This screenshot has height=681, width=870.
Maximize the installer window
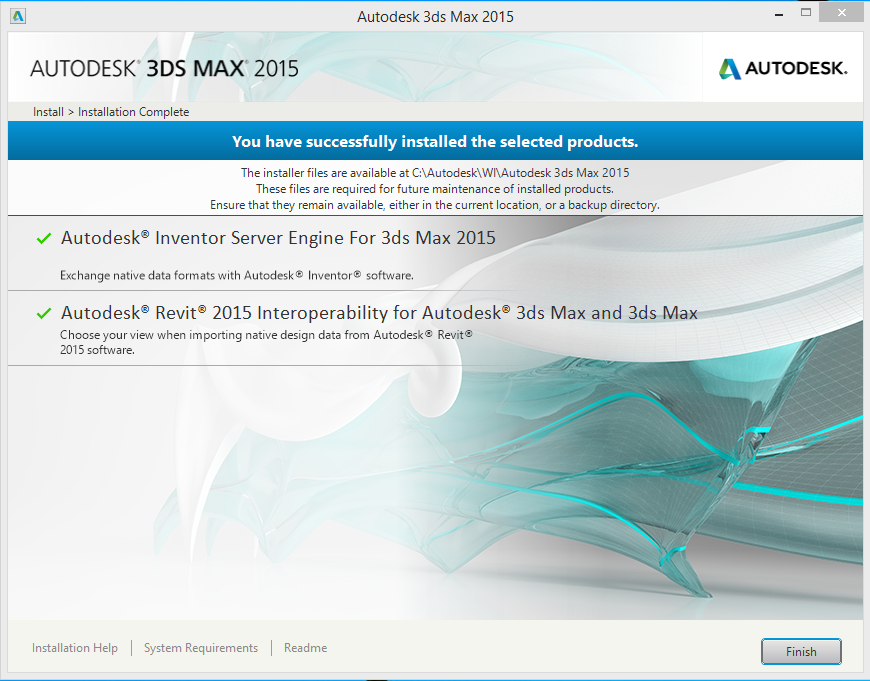[x=806, y=13]
